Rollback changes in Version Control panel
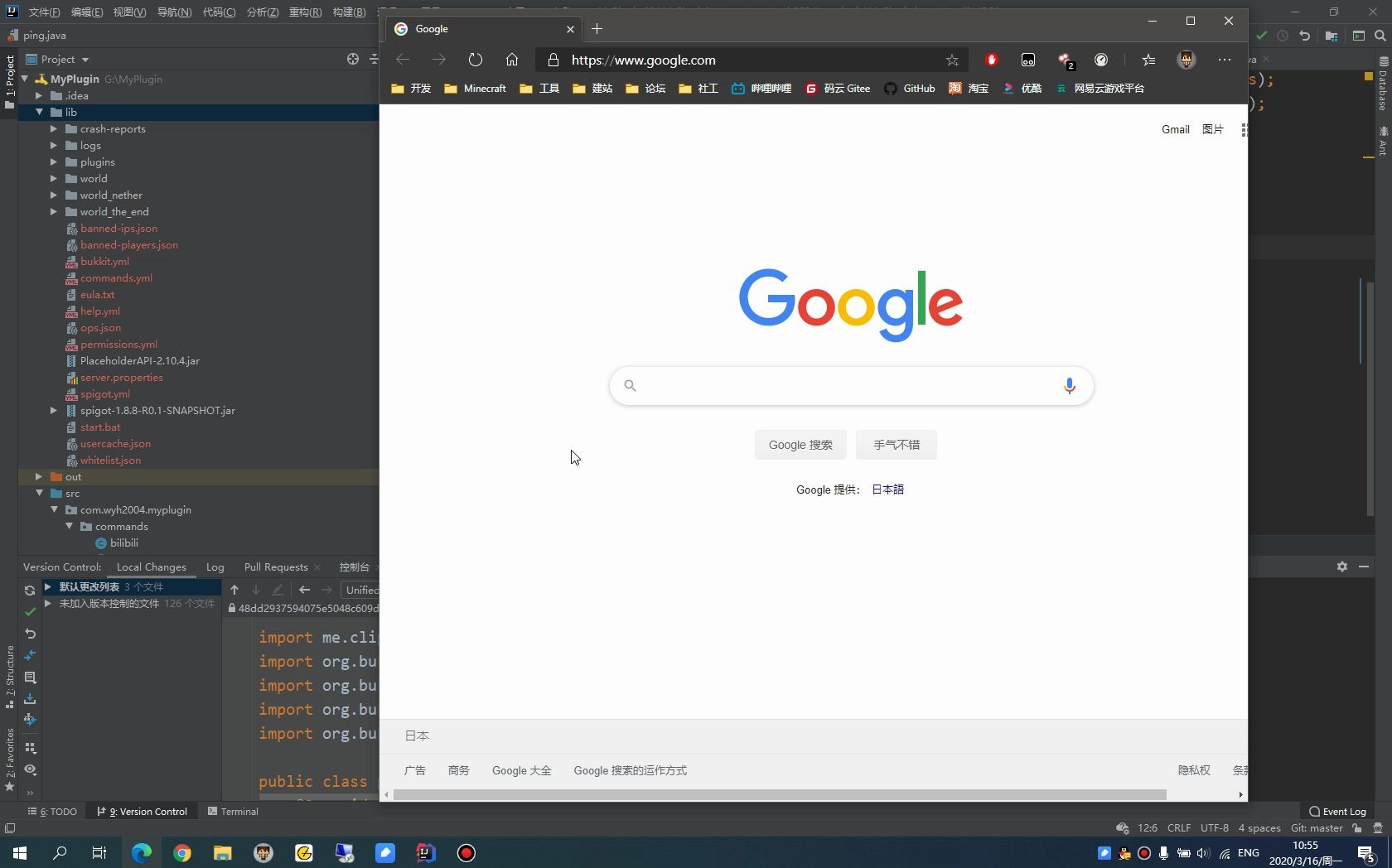The width and height of the screenshot is (1392, 868). coord(30,634)
